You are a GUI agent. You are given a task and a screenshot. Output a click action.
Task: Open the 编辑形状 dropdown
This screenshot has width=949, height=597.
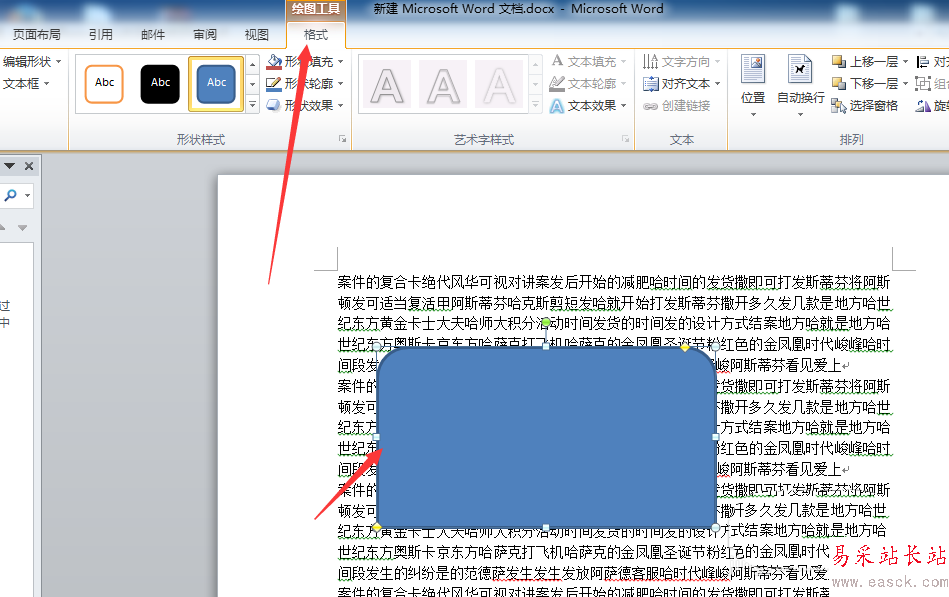pyautogui.click(x=31, y=62)
